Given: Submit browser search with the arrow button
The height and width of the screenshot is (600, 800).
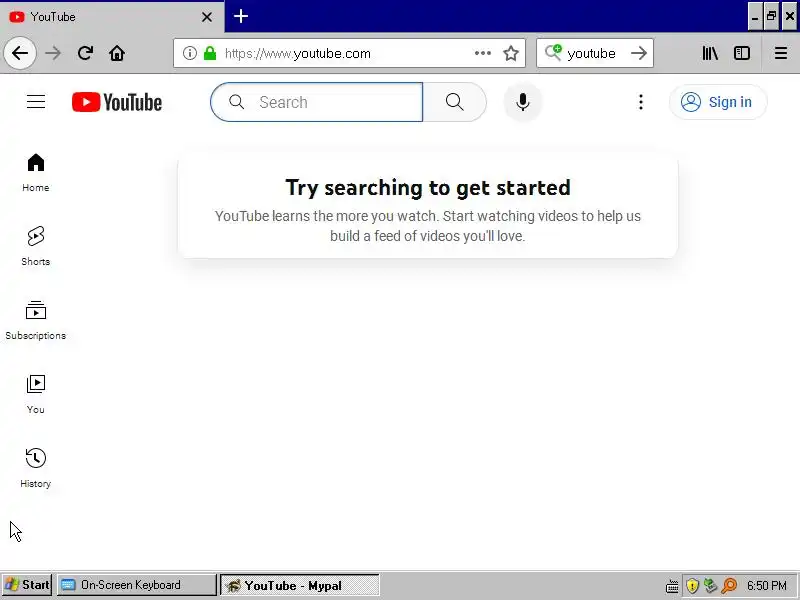Looking at the screenshot, I should click(x=639, y=53).
